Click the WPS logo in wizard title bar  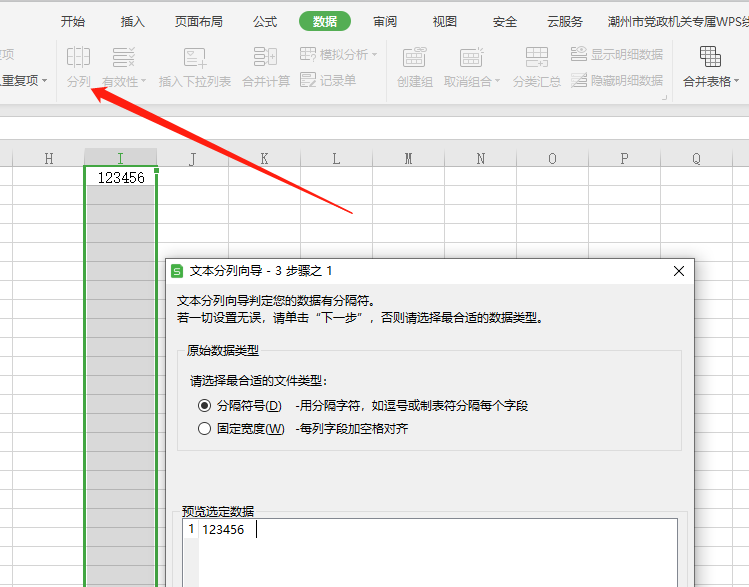click(177, 271)
